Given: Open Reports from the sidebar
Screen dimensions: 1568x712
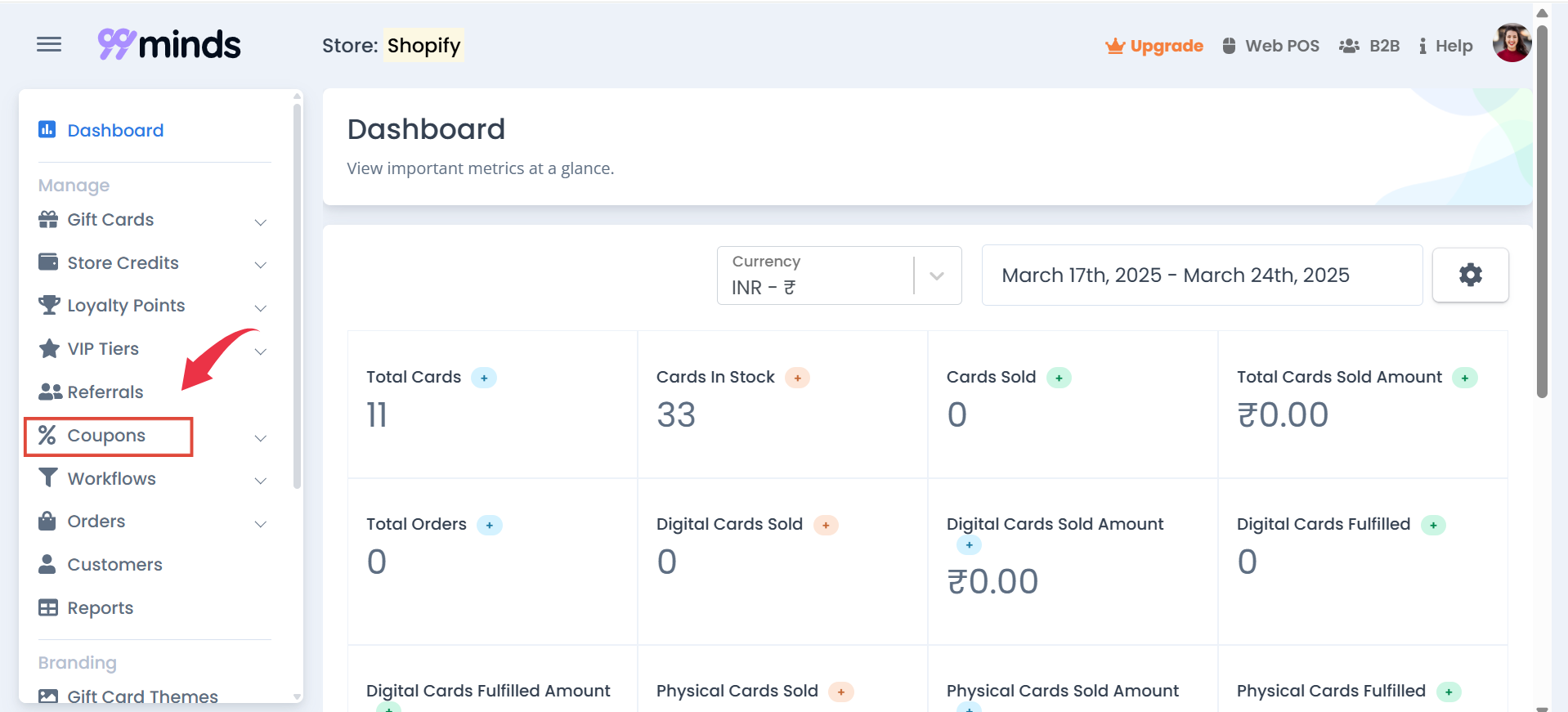Looking at the screenshot, I should [100, 608].
